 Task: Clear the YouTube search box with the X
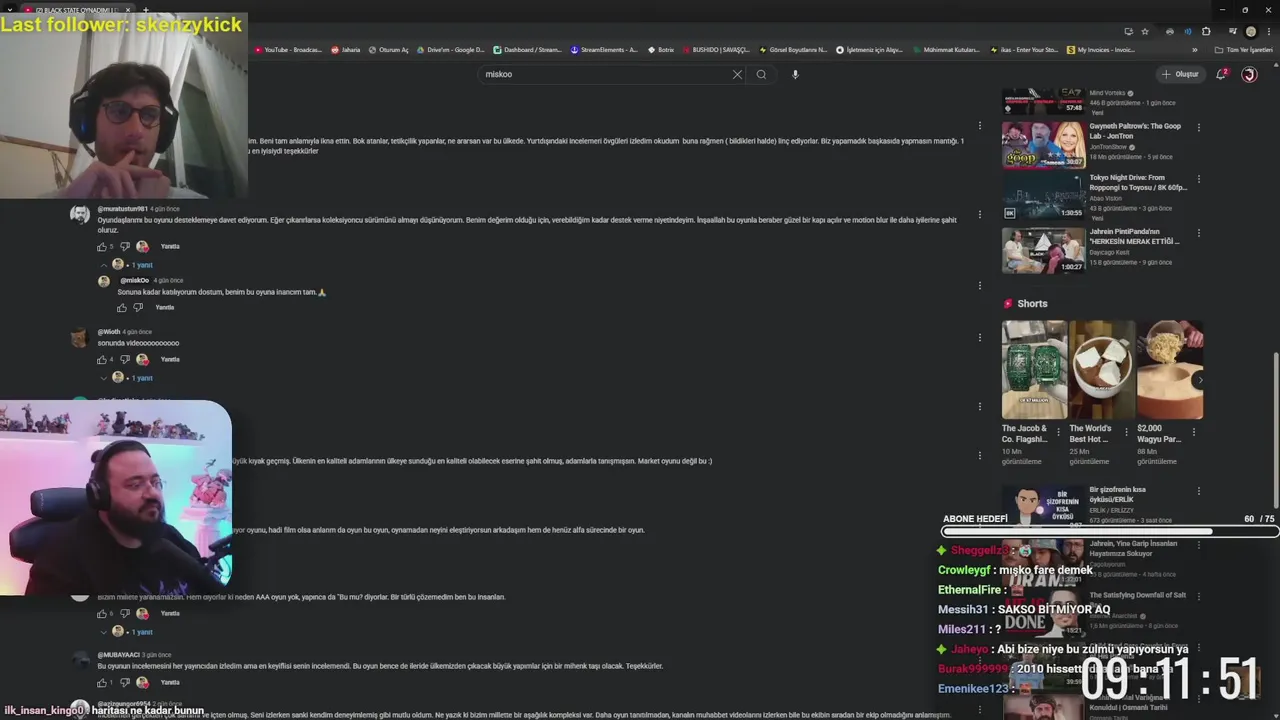click(737, 74)
